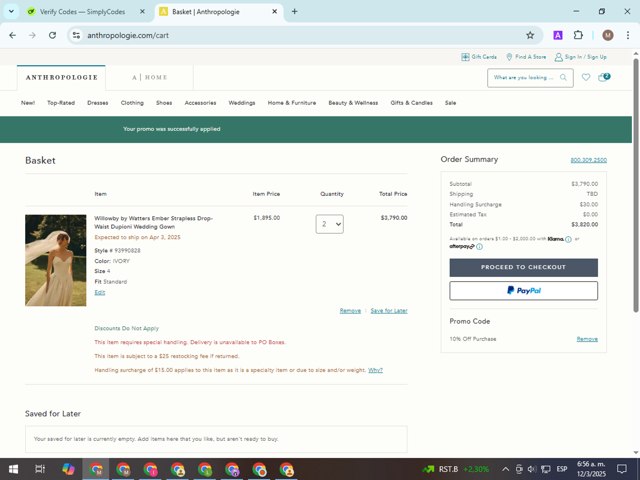Open the Beauty & Wellness menu
This screenshot has height=480, width=640.
tap(353, 103)
